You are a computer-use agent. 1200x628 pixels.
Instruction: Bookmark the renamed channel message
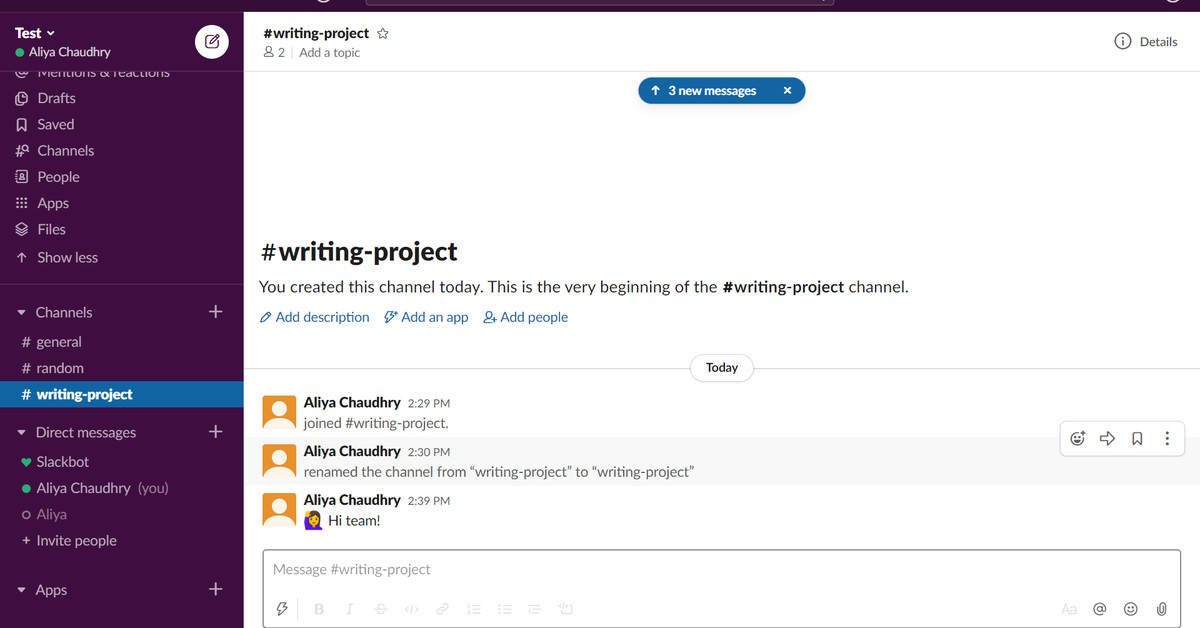tap(1137, 438)
